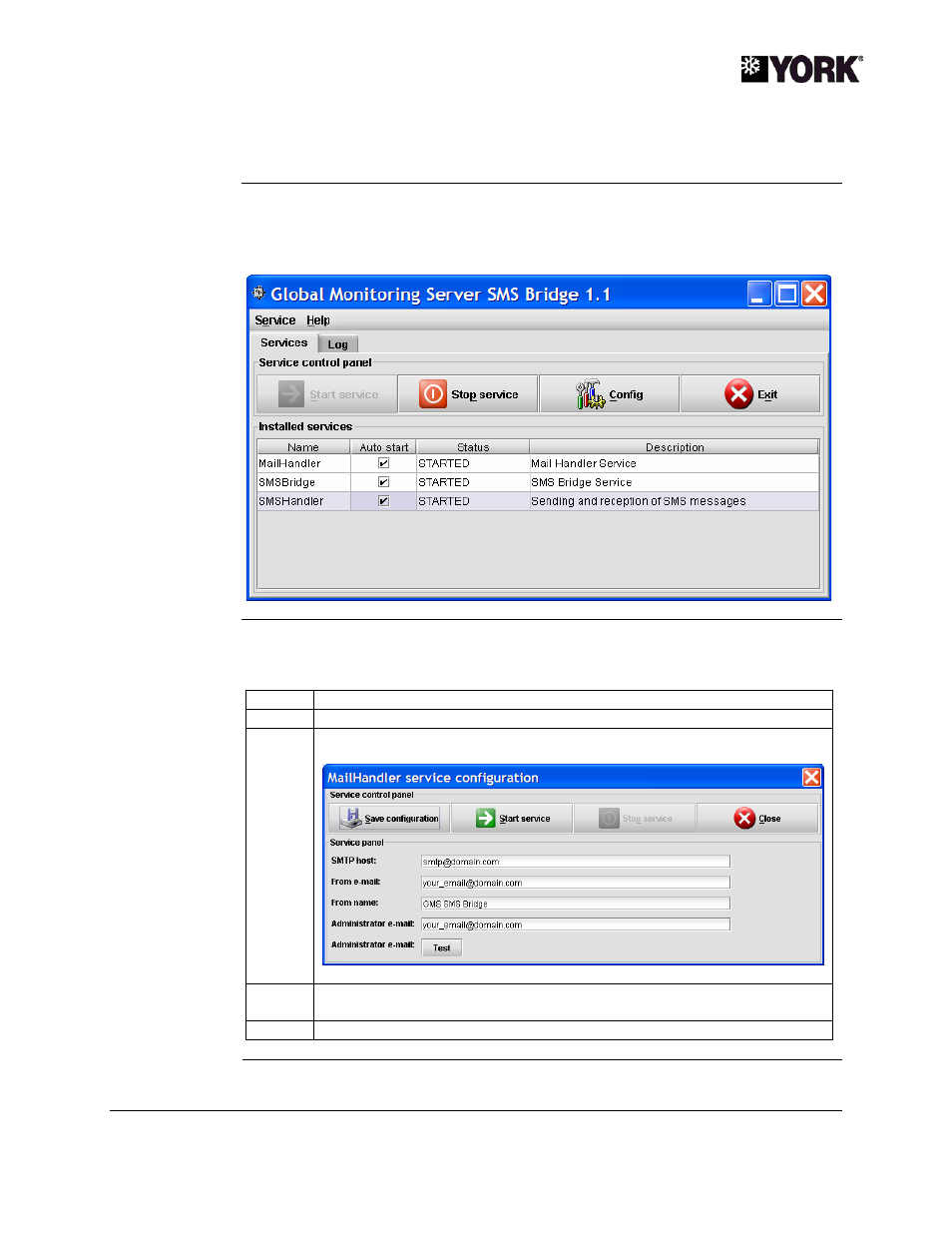
Task: Switch to the Services tab
Action: pyautogui.click(x=284, y=342)
